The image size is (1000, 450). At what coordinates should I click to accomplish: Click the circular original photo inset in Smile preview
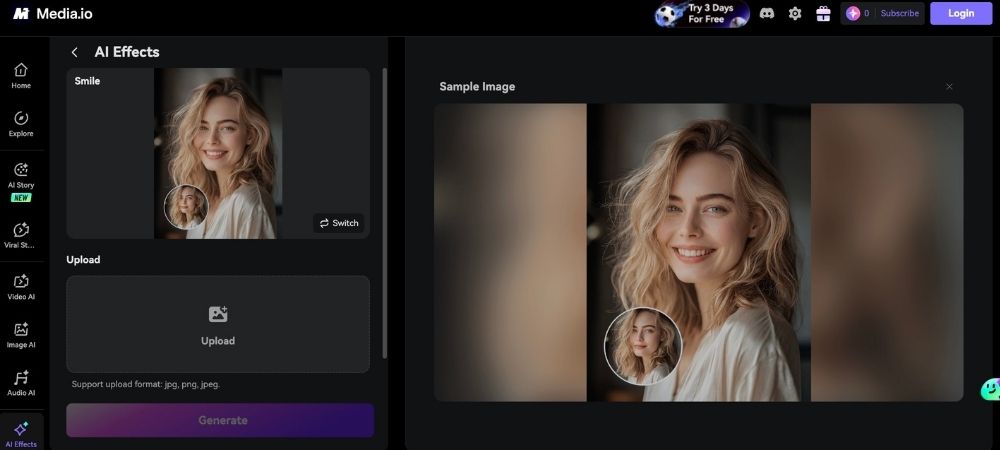(186, 207)
